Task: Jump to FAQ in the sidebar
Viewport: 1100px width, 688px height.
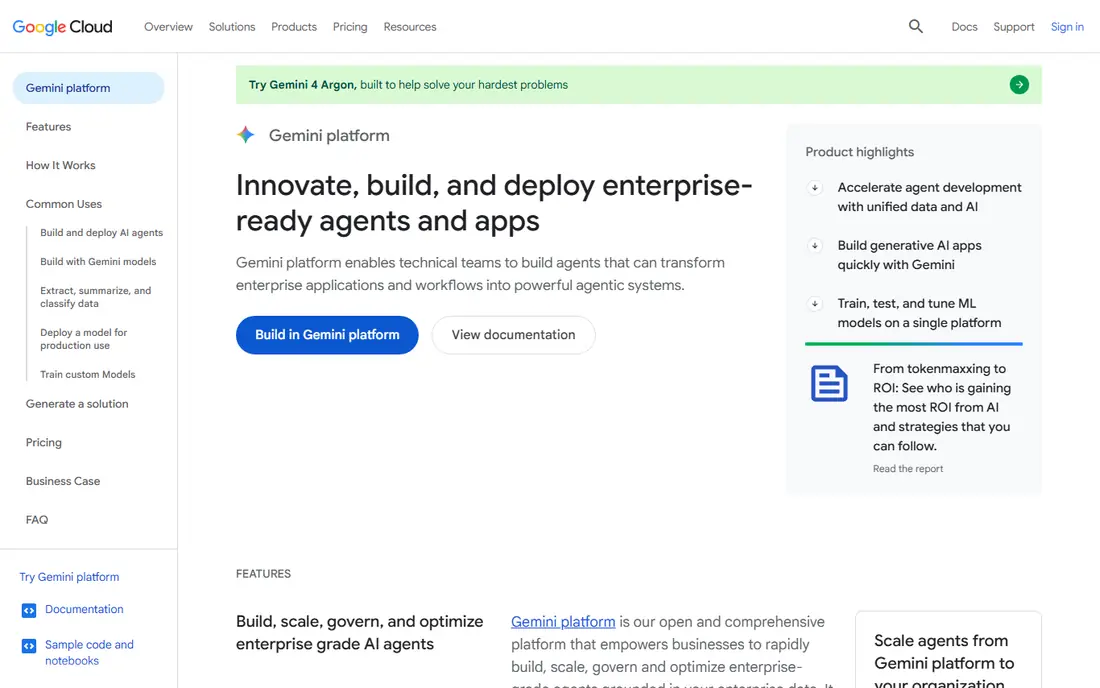Action: click(x=36, y=519)
